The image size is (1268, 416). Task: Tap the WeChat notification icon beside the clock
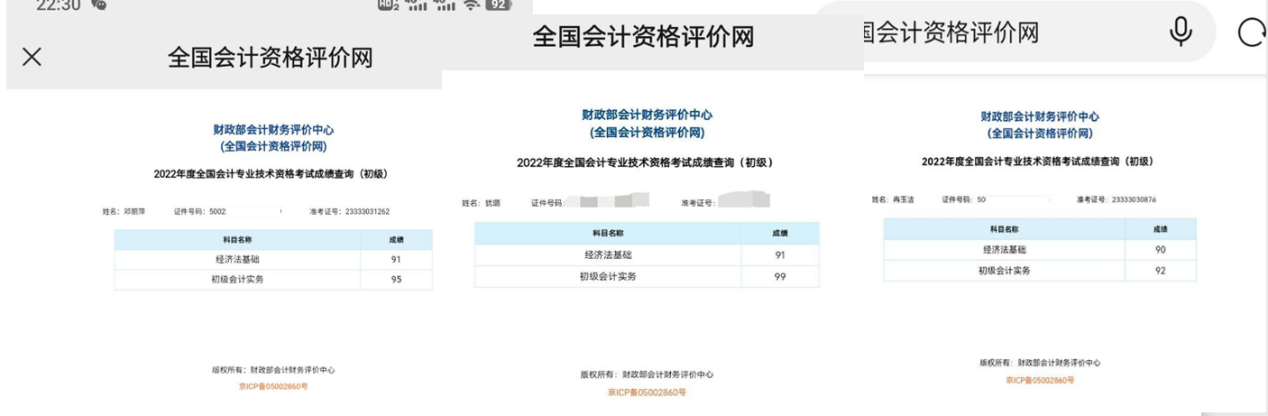click(100, 5)
